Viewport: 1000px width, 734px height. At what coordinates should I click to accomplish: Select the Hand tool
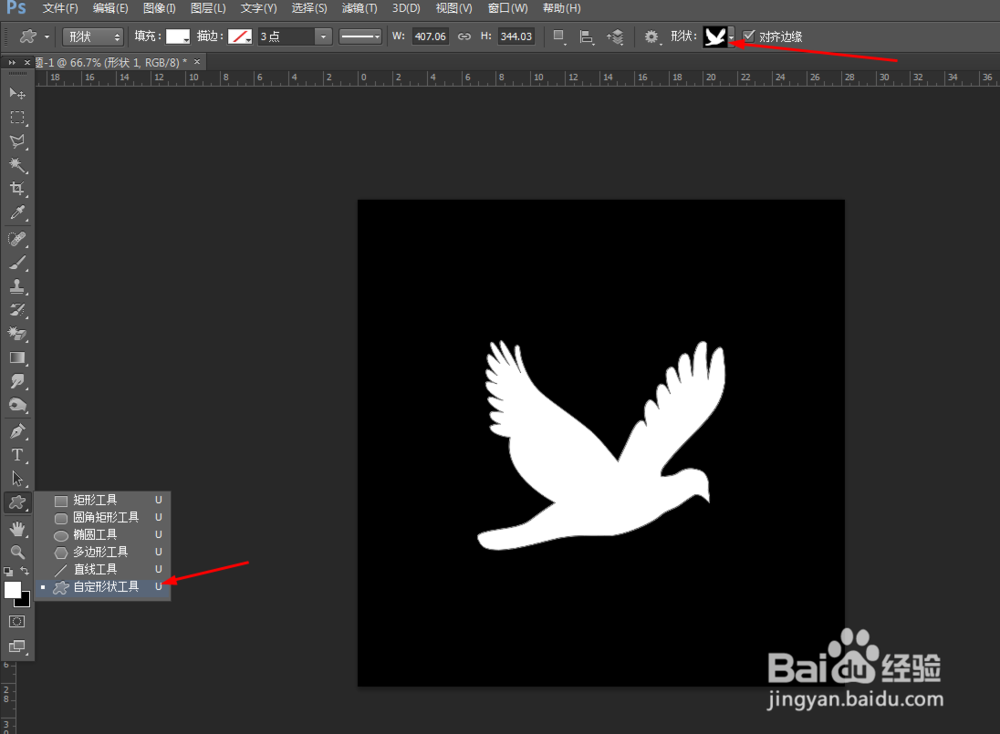coord(17,529)
